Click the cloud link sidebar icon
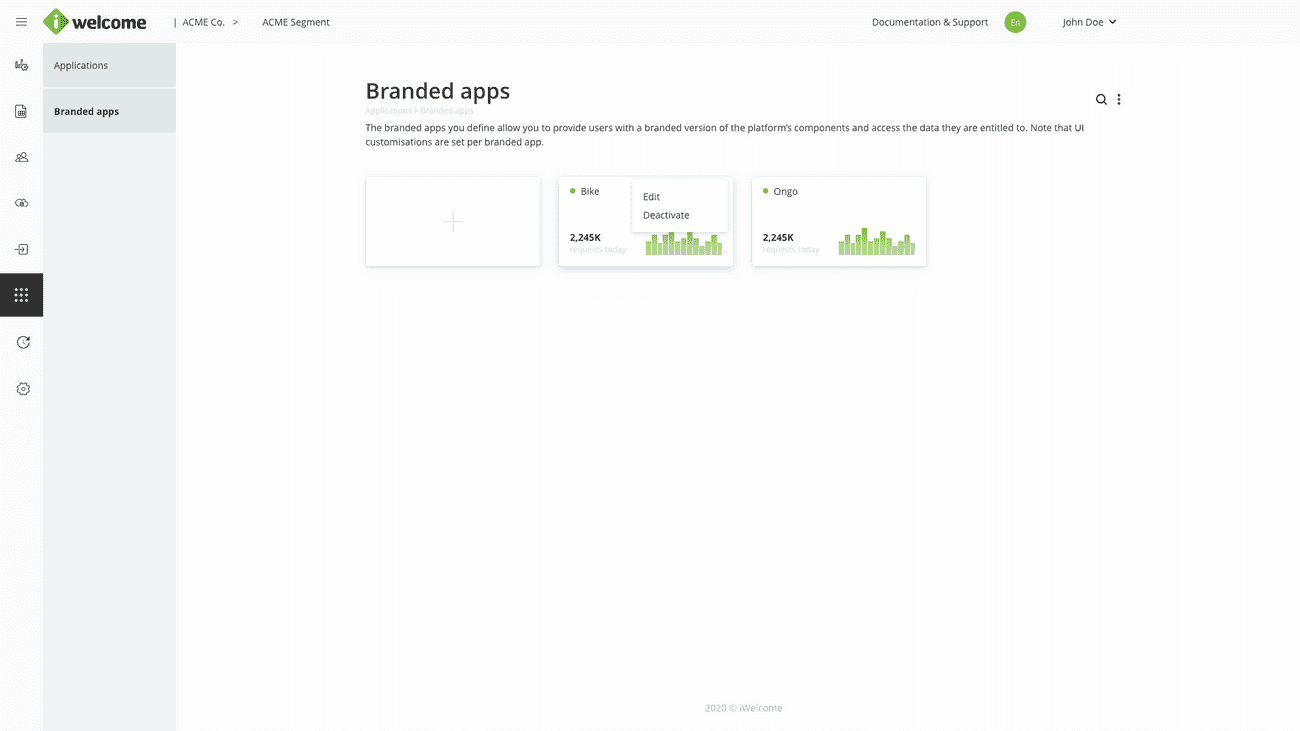This screenshot has width=1300, height=731. [21, 203]
